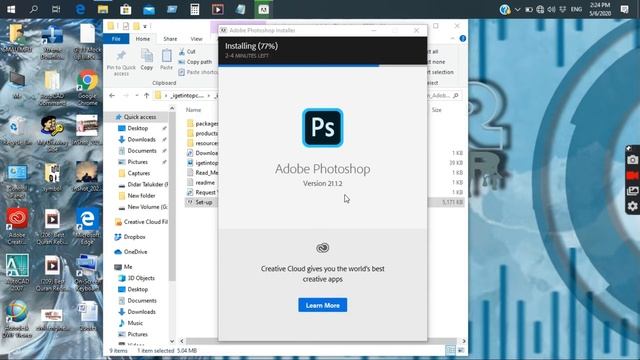Go up one folder level
This screenshot has height=360, width=640.
(147, 96)
